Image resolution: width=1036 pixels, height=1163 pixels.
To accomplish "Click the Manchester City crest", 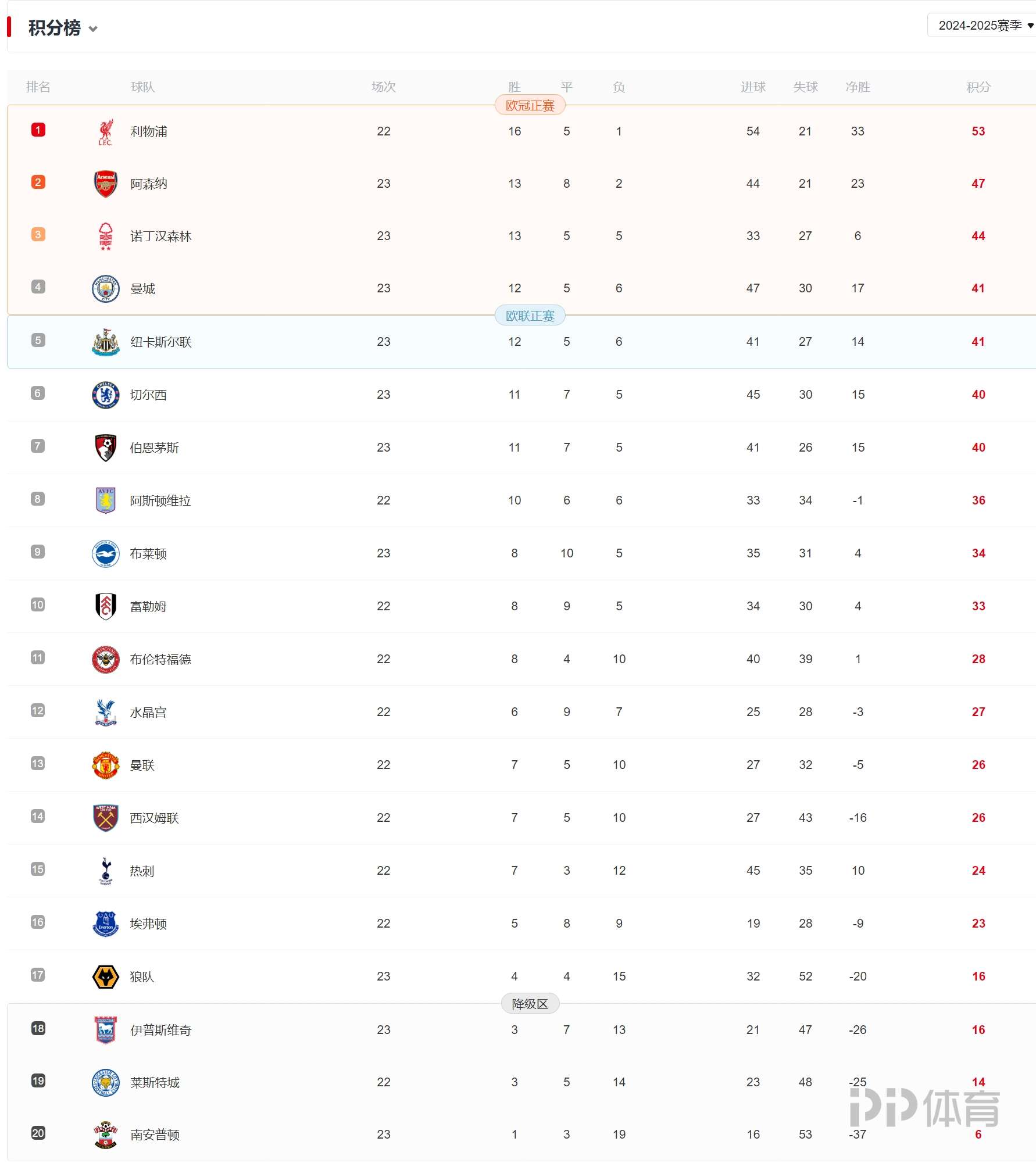I will click(x=105, y=289).
